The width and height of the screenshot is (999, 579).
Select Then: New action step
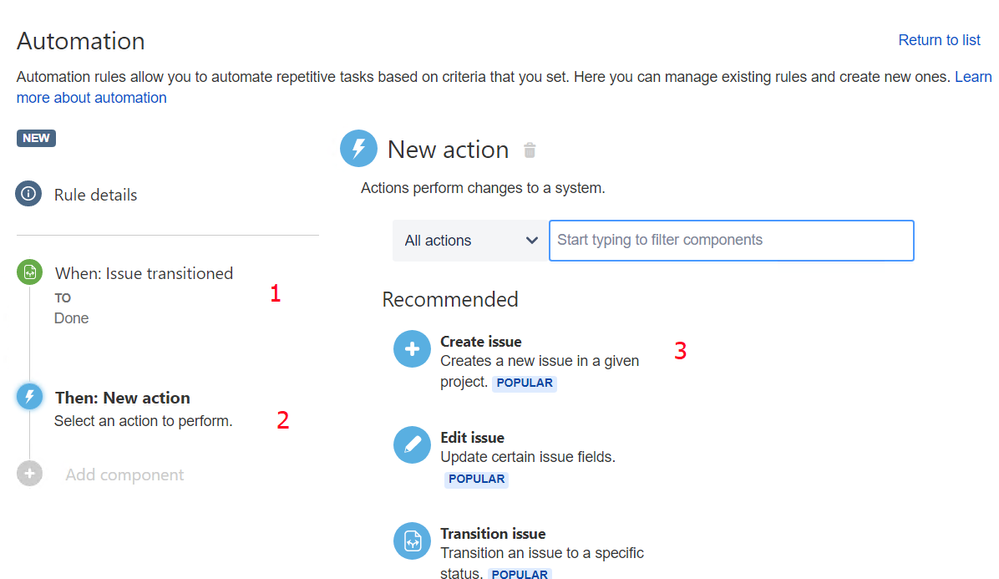click(x=122, y=397)
